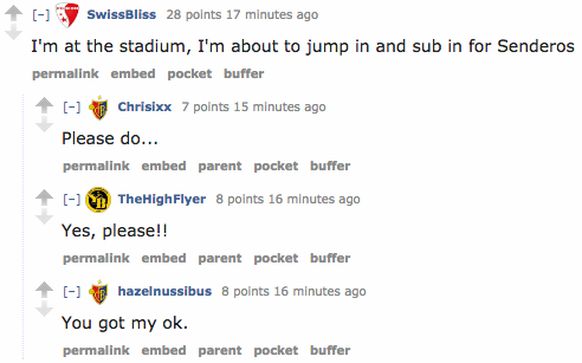Image resolution: width=582 pixels, height=363 pixels.
Task: Upvote SwissBliss's comment
Action: point(14,13)
